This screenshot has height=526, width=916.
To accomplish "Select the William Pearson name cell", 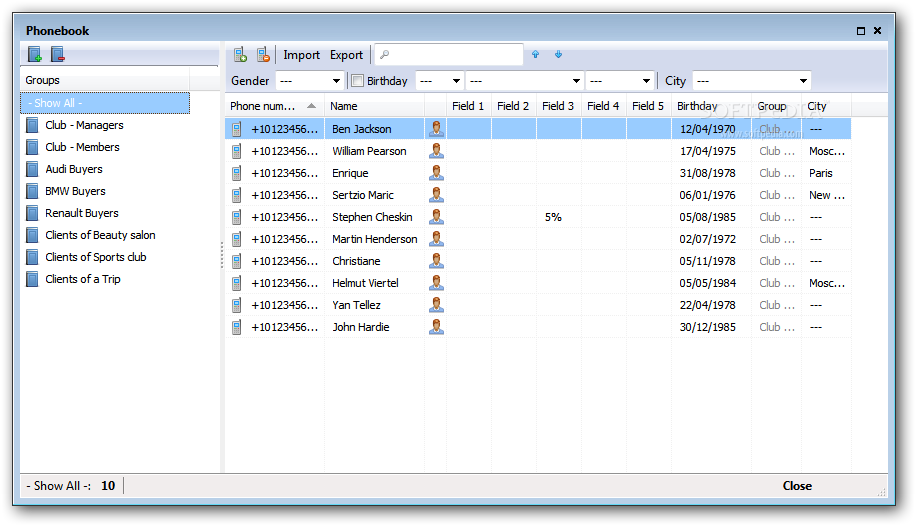I will point(374,151).
